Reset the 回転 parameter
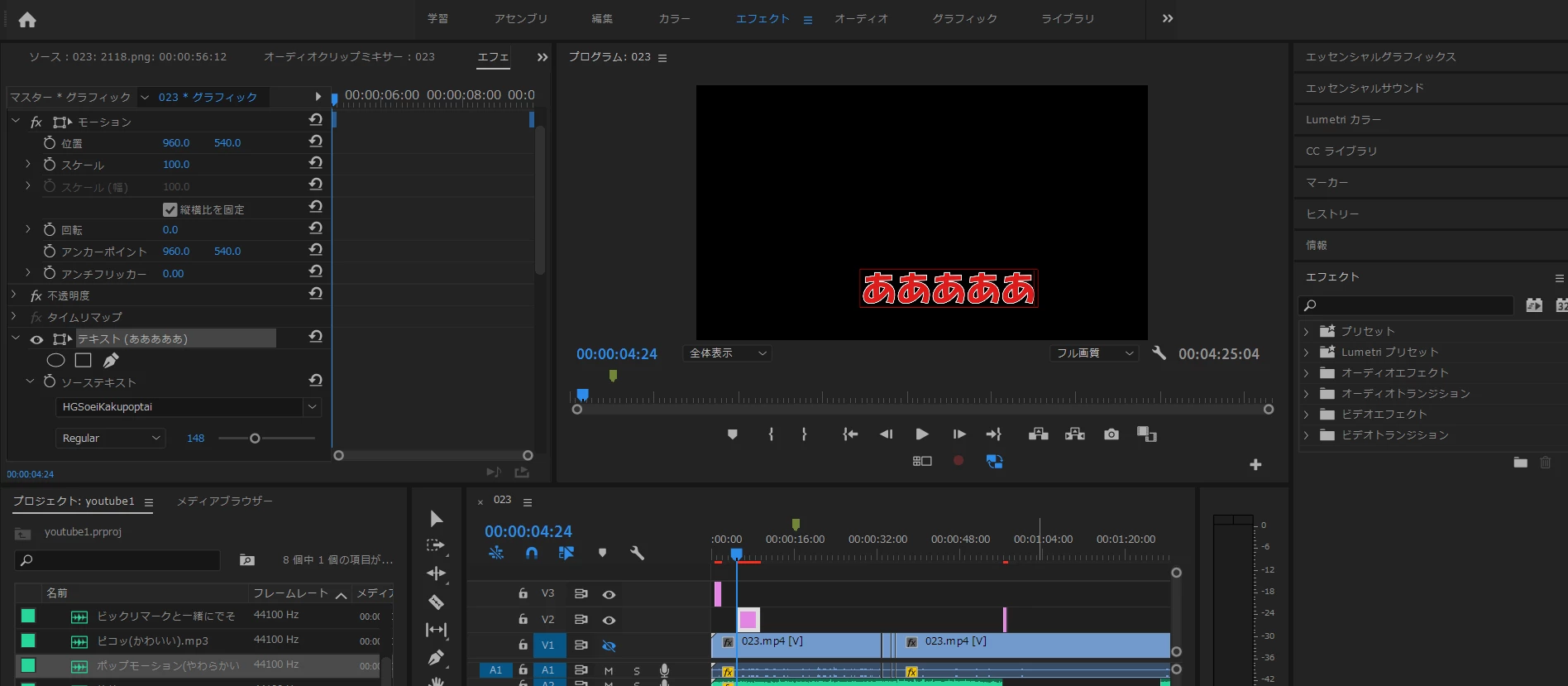The width and height of the screenshot is (1568, 686). 315,228
